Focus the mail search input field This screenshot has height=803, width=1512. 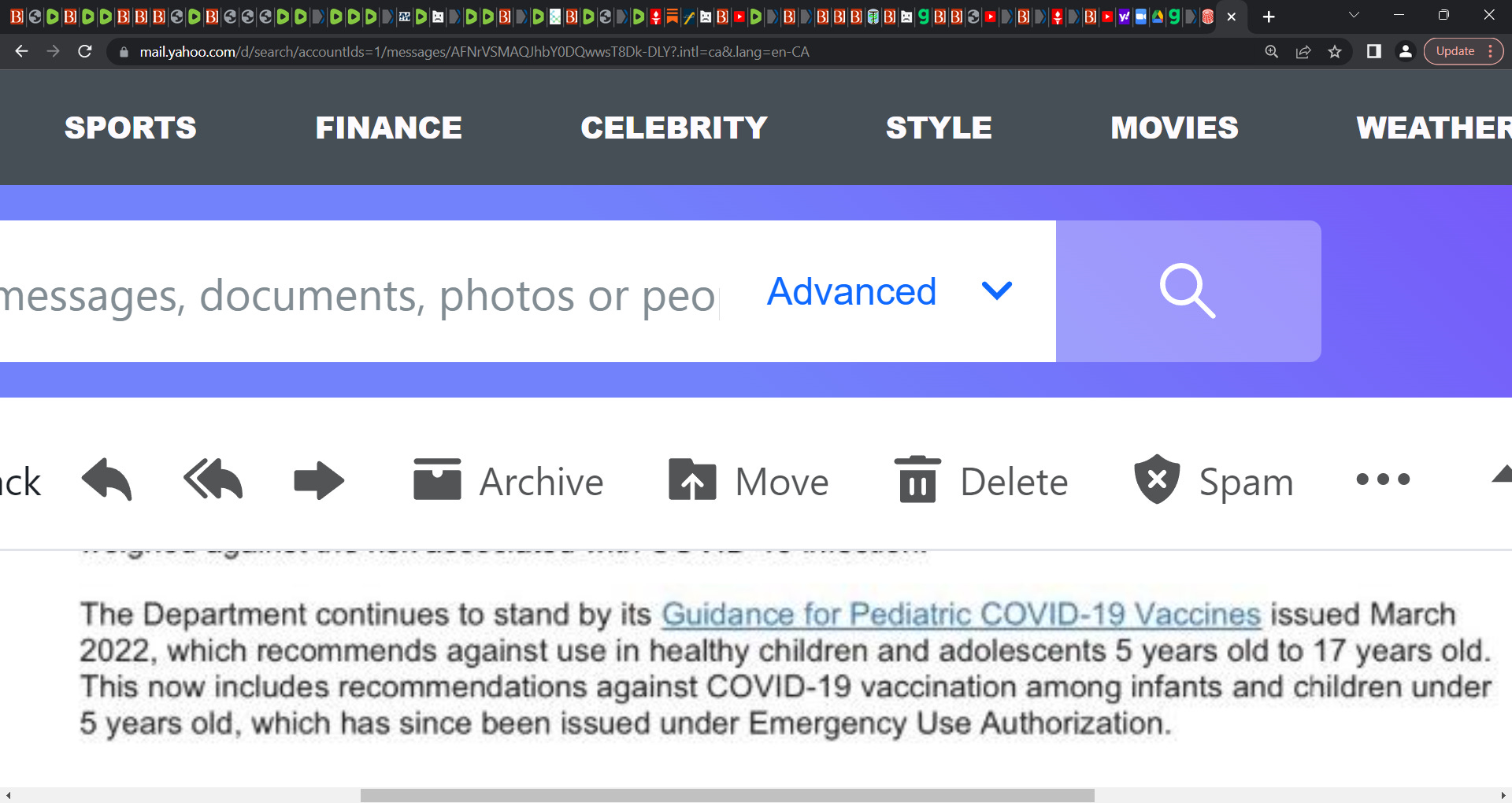(359, 295)
